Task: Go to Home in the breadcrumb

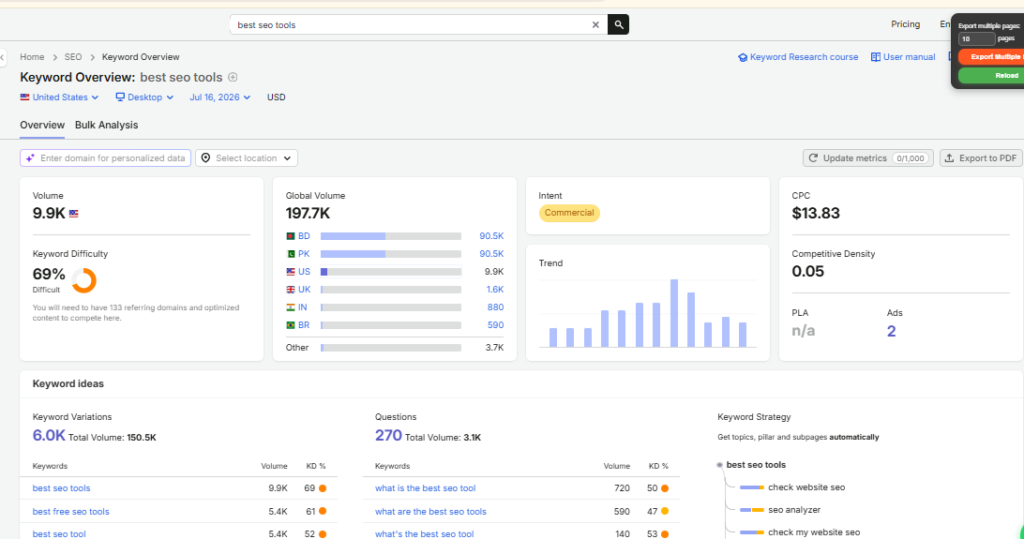Action: (x=32, y=57)
